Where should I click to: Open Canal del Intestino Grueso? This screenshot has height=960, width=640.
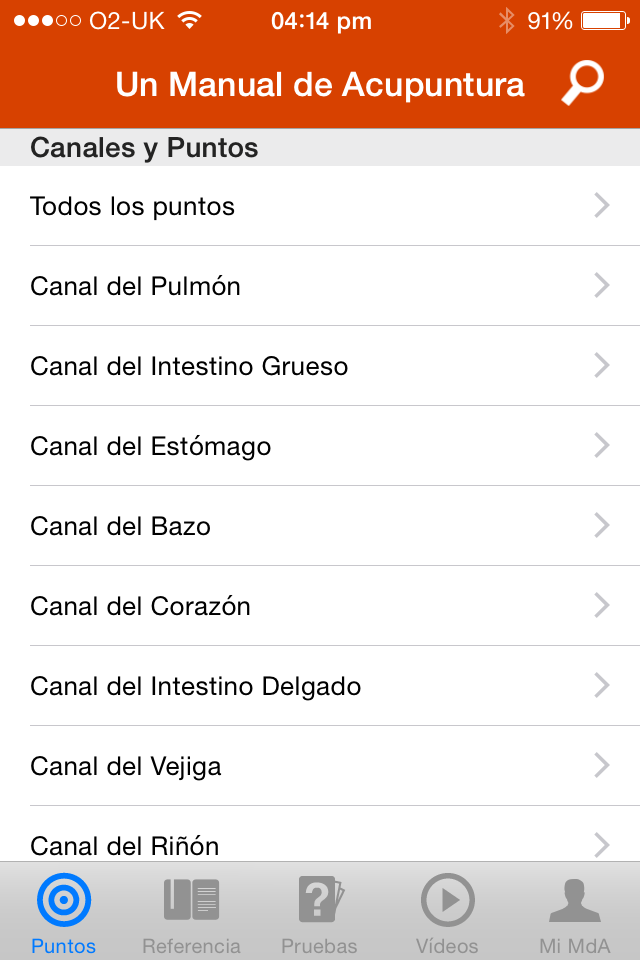(x=320, y=366)
